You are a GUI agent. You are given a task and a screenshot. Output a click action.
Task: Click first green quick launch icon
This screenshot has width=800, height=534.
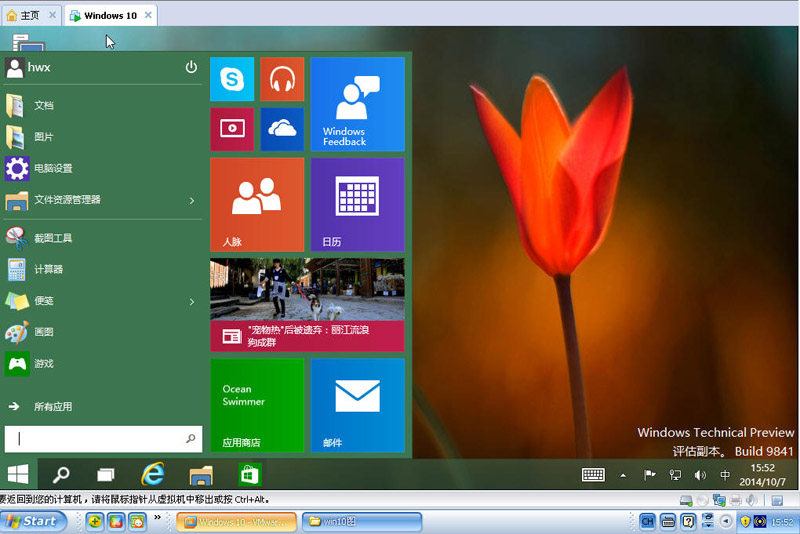click(95, 522)
